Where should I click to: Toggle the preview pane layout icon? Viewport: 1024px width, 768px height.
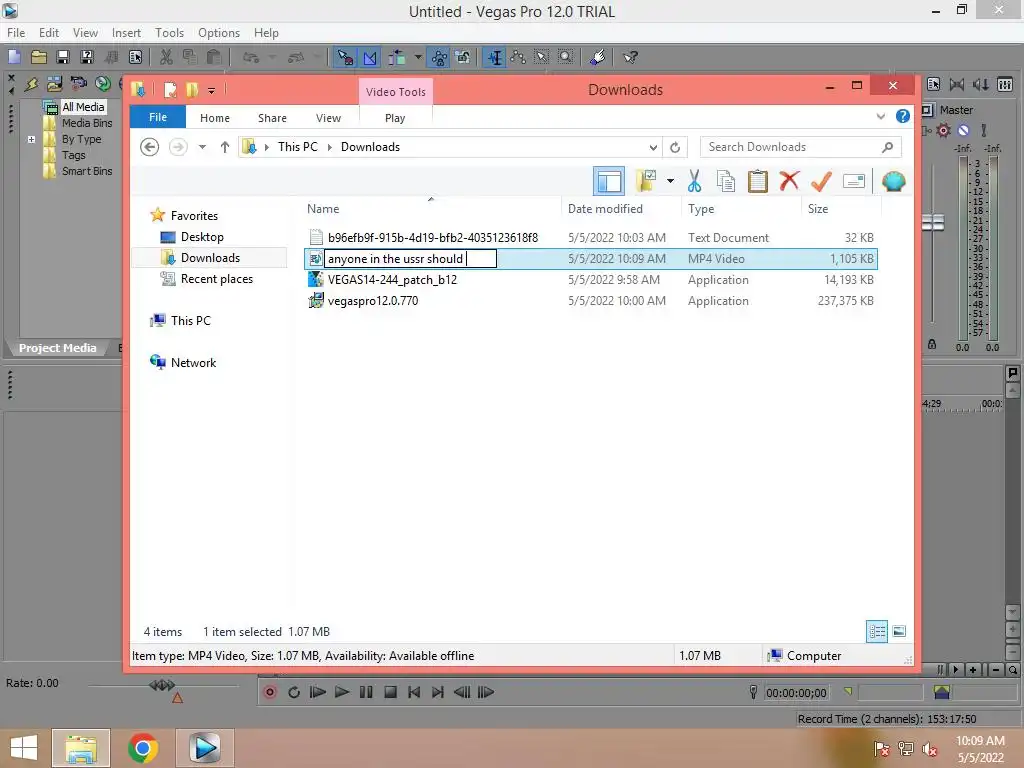click(x=609, y=181)
